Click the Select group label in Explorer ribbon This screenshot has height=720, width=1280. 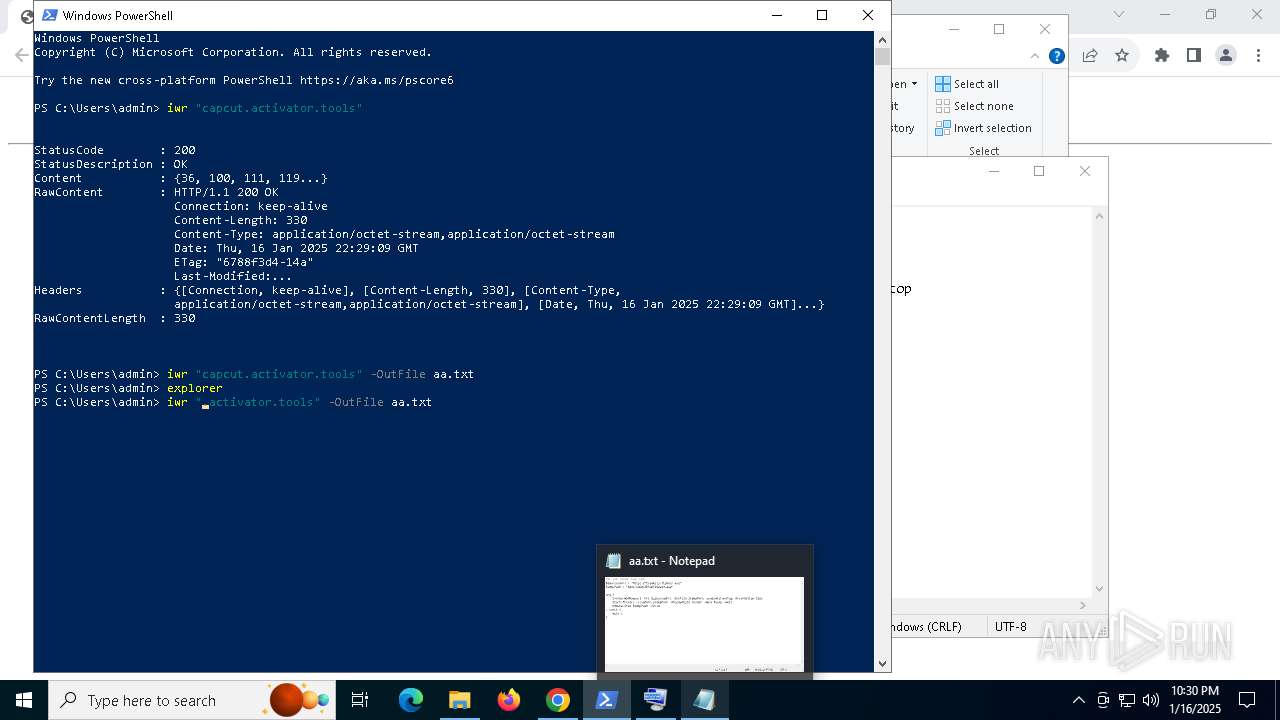[x=983, y=151]
